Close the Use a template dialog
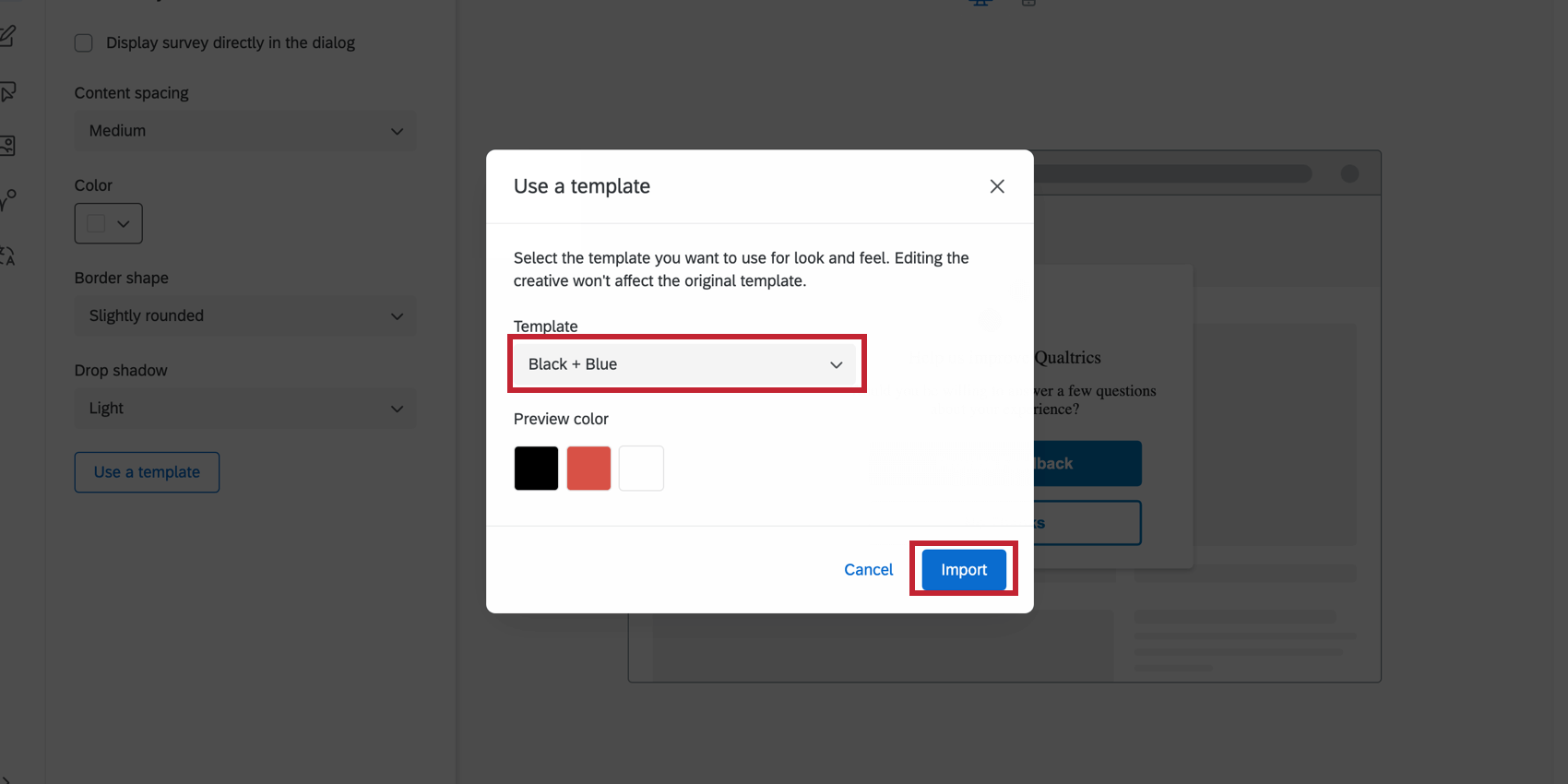Viewport: 1568px width, 784px height. tap(997, 186)
